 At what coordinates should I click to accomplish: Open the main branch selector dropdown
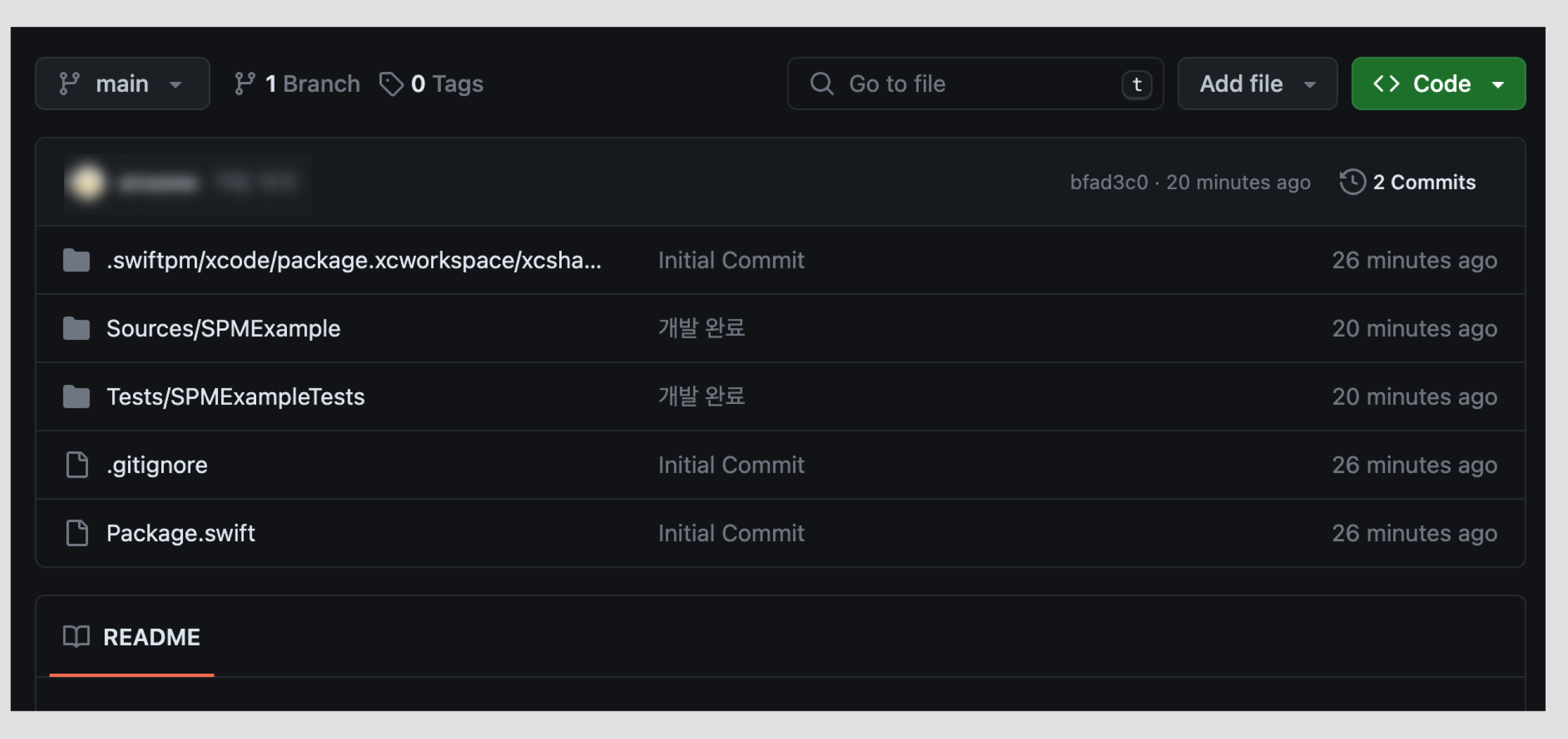click(122, 84)
